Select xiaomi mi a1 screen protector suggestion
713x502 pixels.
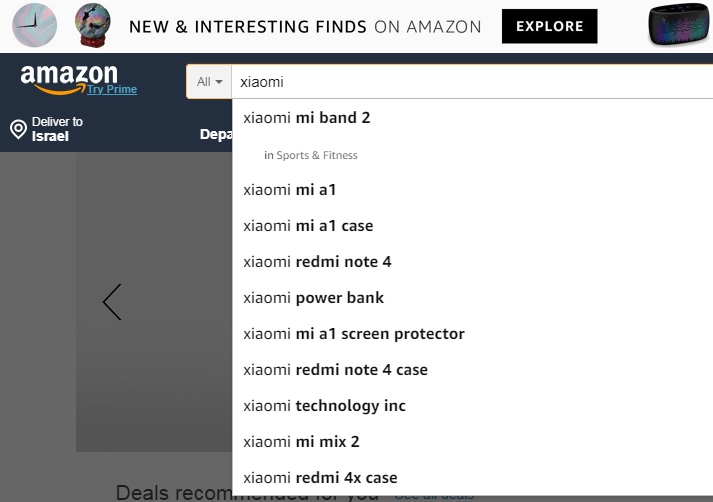[x=354, y=334]
